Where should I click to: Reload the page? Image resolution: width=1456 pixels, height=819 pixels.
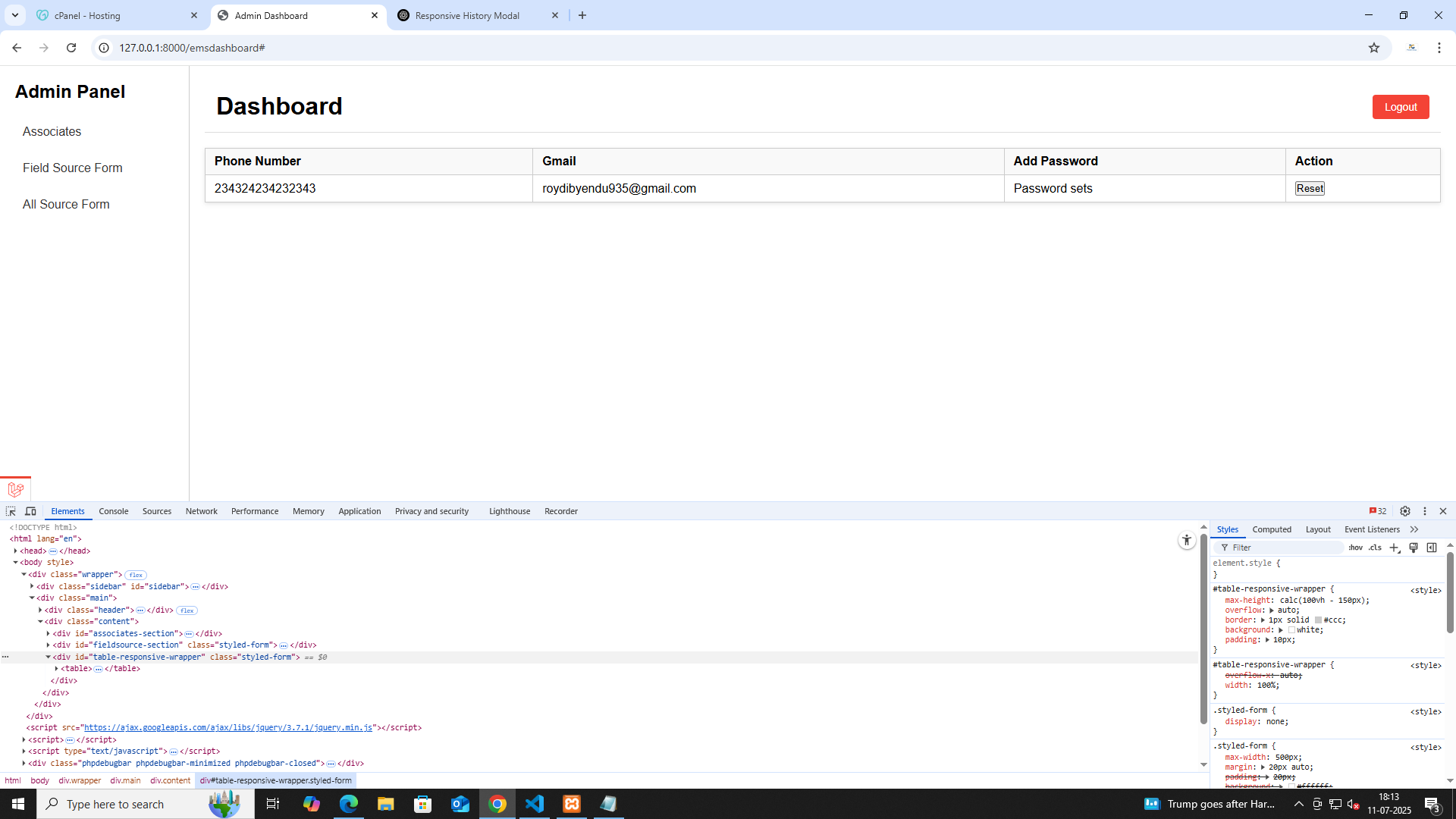(x=71, y=48)
